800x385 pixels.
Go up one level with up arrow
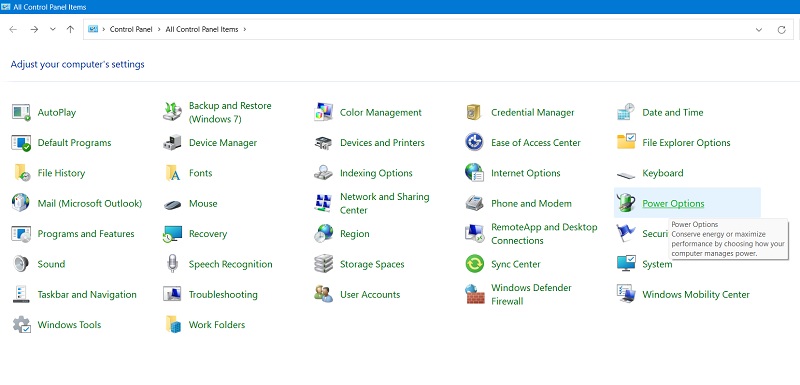tap(70, 30)
